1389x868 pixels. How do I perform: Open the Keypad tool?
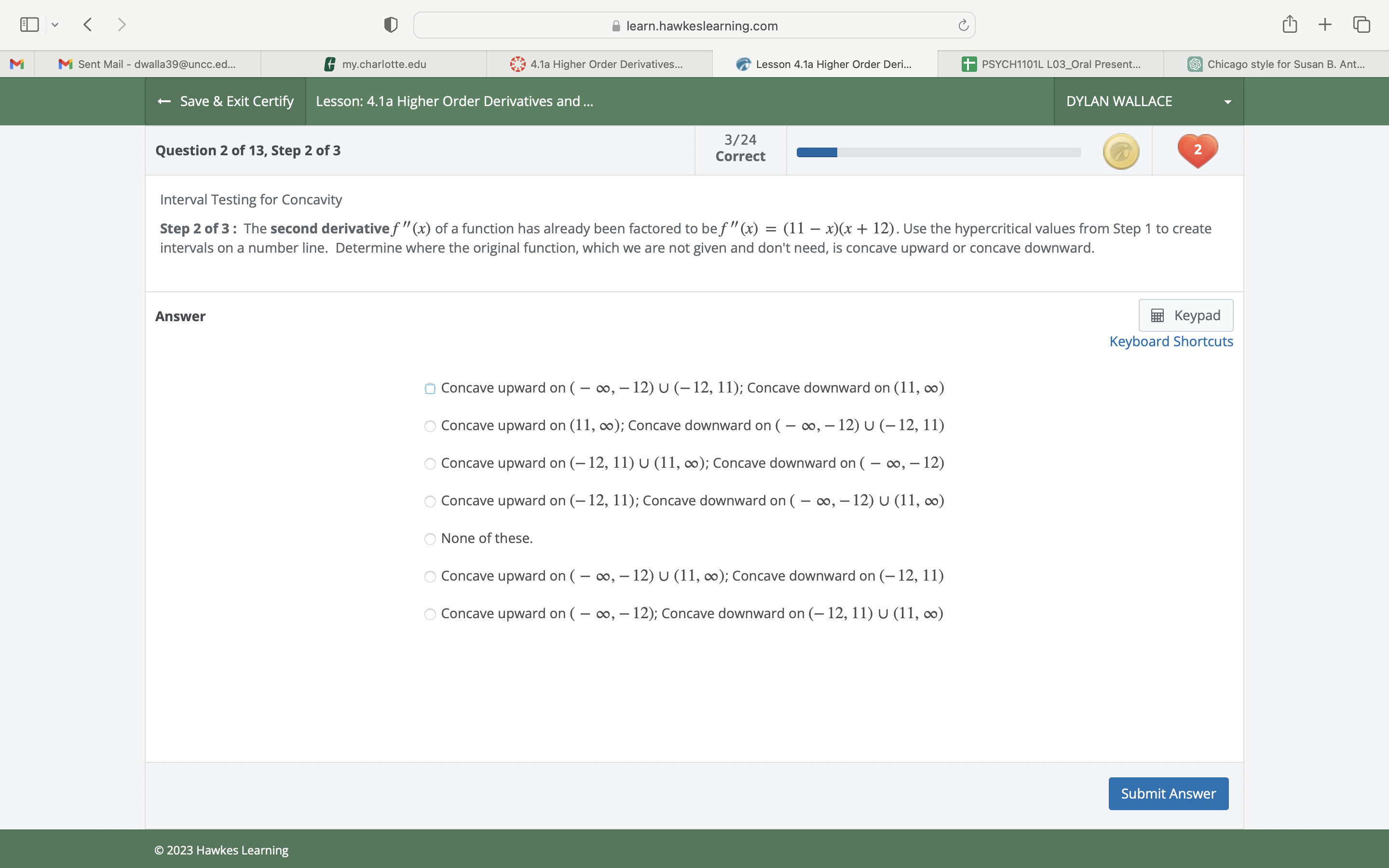[1185, 314]
